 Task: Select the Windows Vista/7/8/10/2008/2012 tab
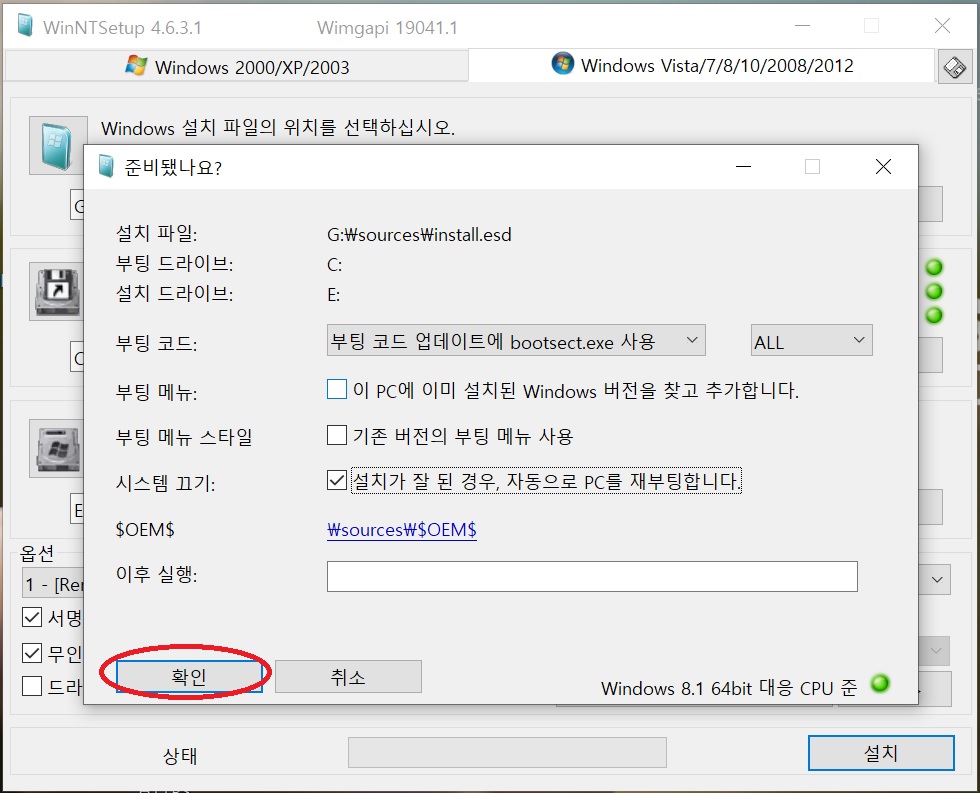tap(702, 65)
